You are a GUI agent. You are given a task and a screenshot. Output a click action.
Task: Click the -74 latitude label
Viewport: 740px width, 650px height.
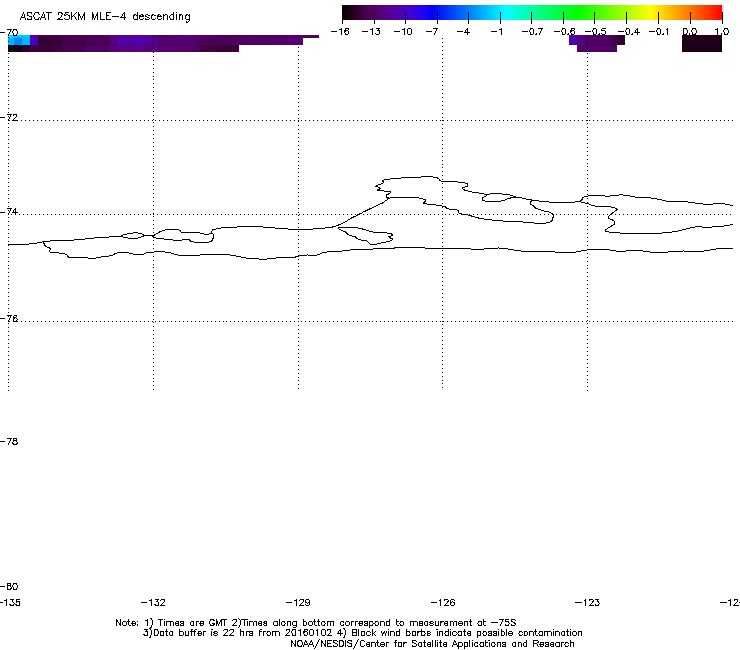9,211
